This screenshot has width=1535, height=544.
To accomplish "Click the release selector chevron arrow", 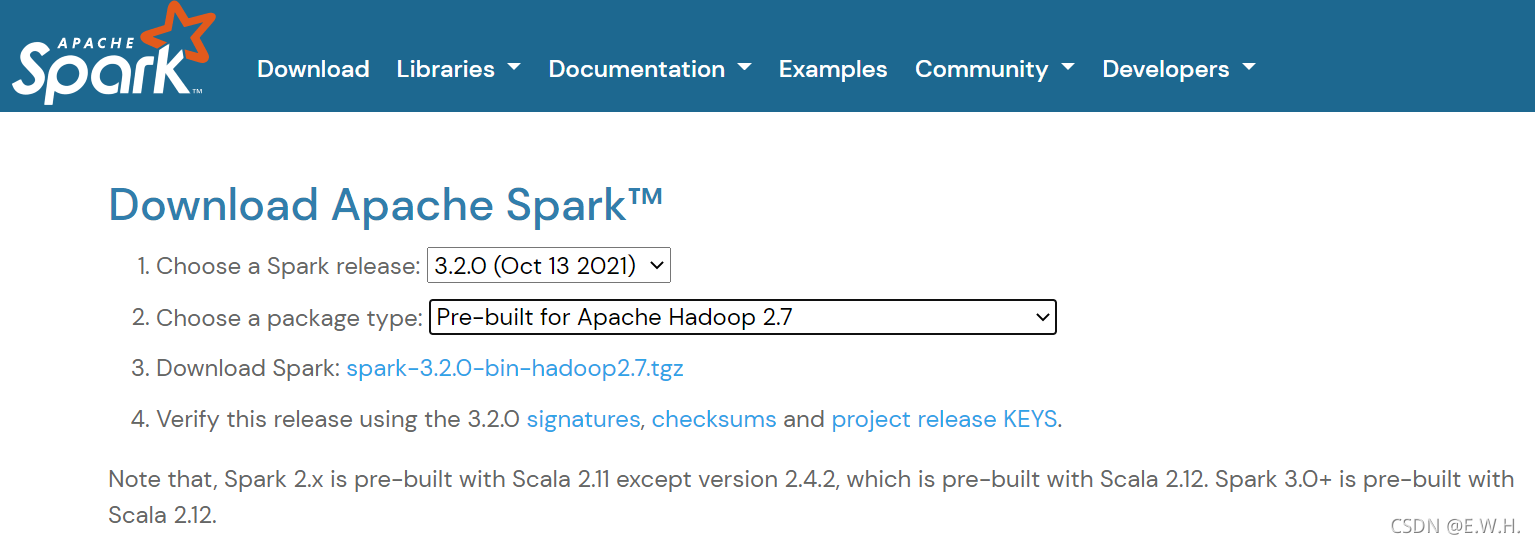I will click(656, 266).
